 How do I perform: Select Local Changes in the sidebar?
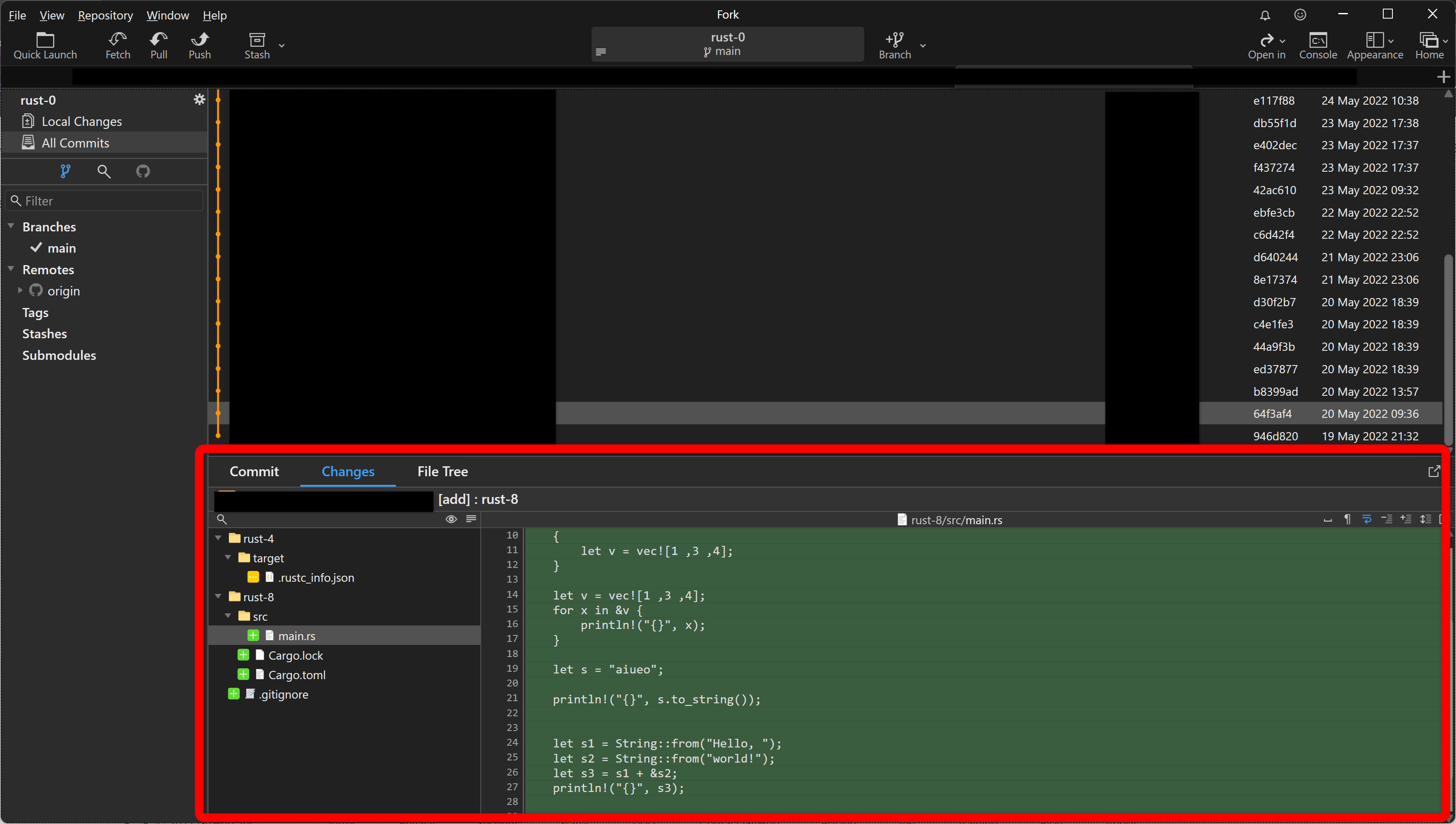coord(81,121)
